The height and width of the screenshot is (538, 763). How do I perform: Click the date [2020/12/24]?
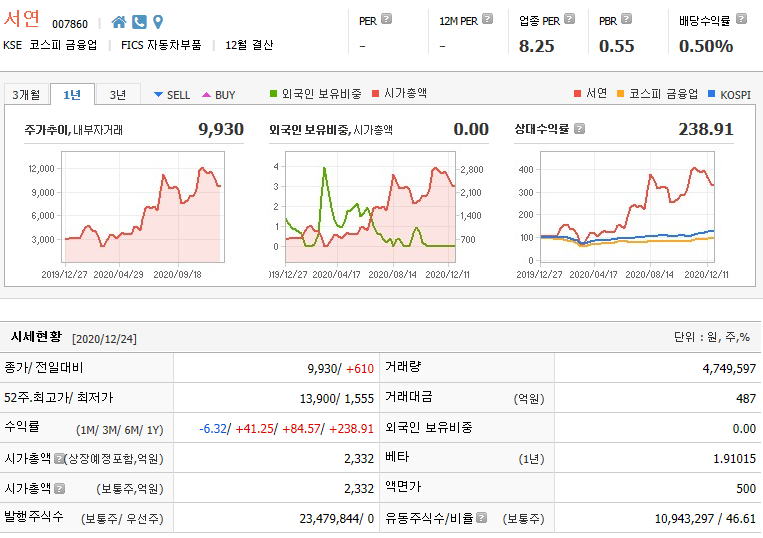point(104,339)
